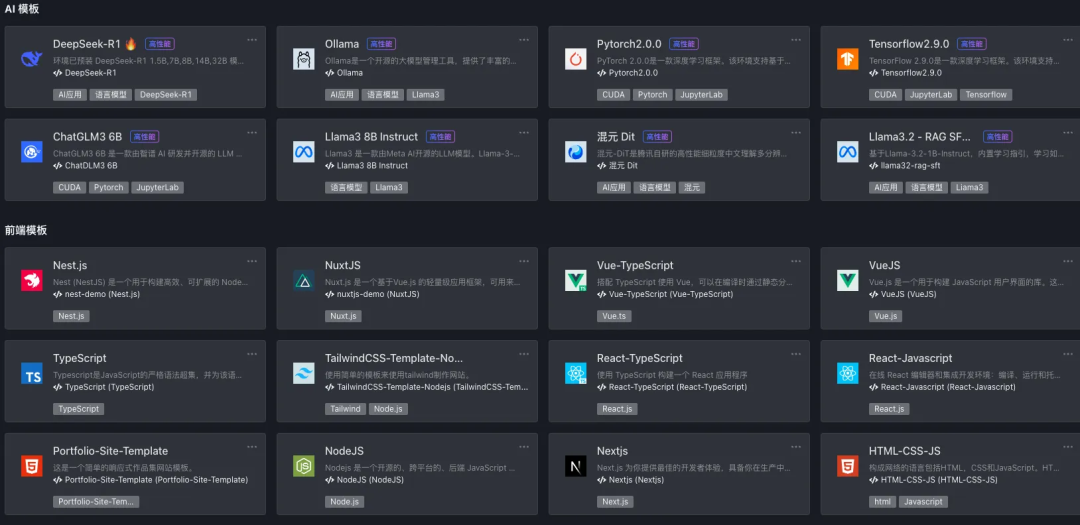This screenshot has height=525, width=1080.
Task: Open the more options menu on NuxtJS card
Action: pos(524,260)
